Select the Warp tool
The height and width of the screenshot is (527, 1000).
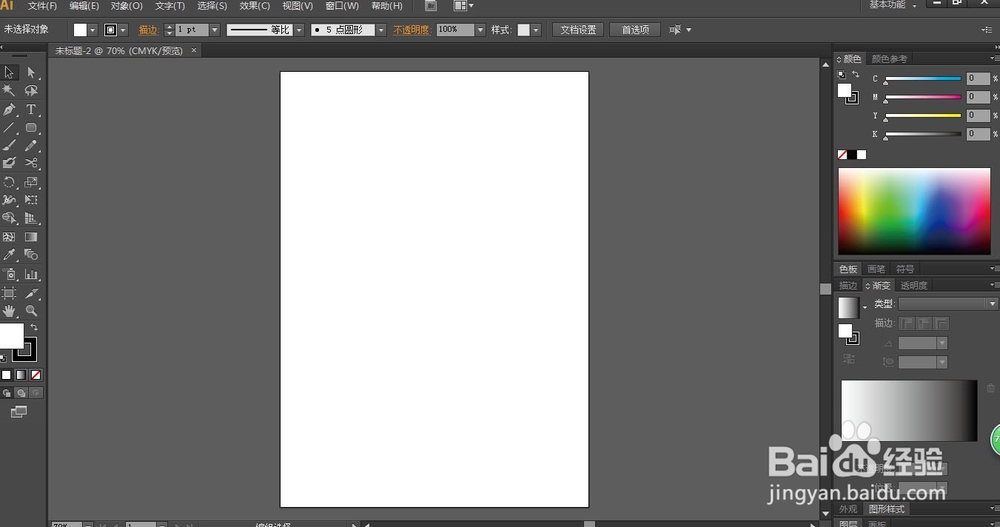click(9, 200)
